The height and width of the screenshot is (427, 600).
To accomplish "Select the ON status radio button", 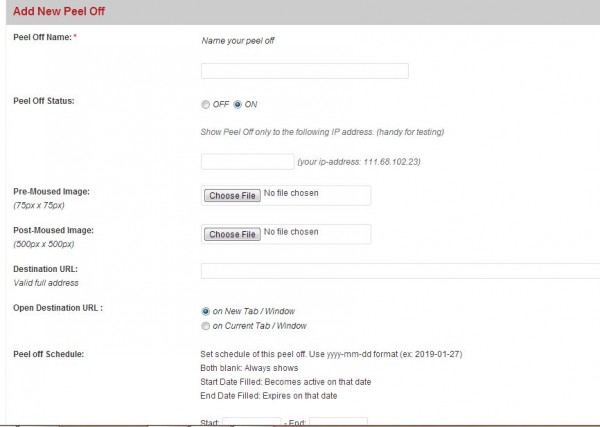I will (x=238, y=104).
